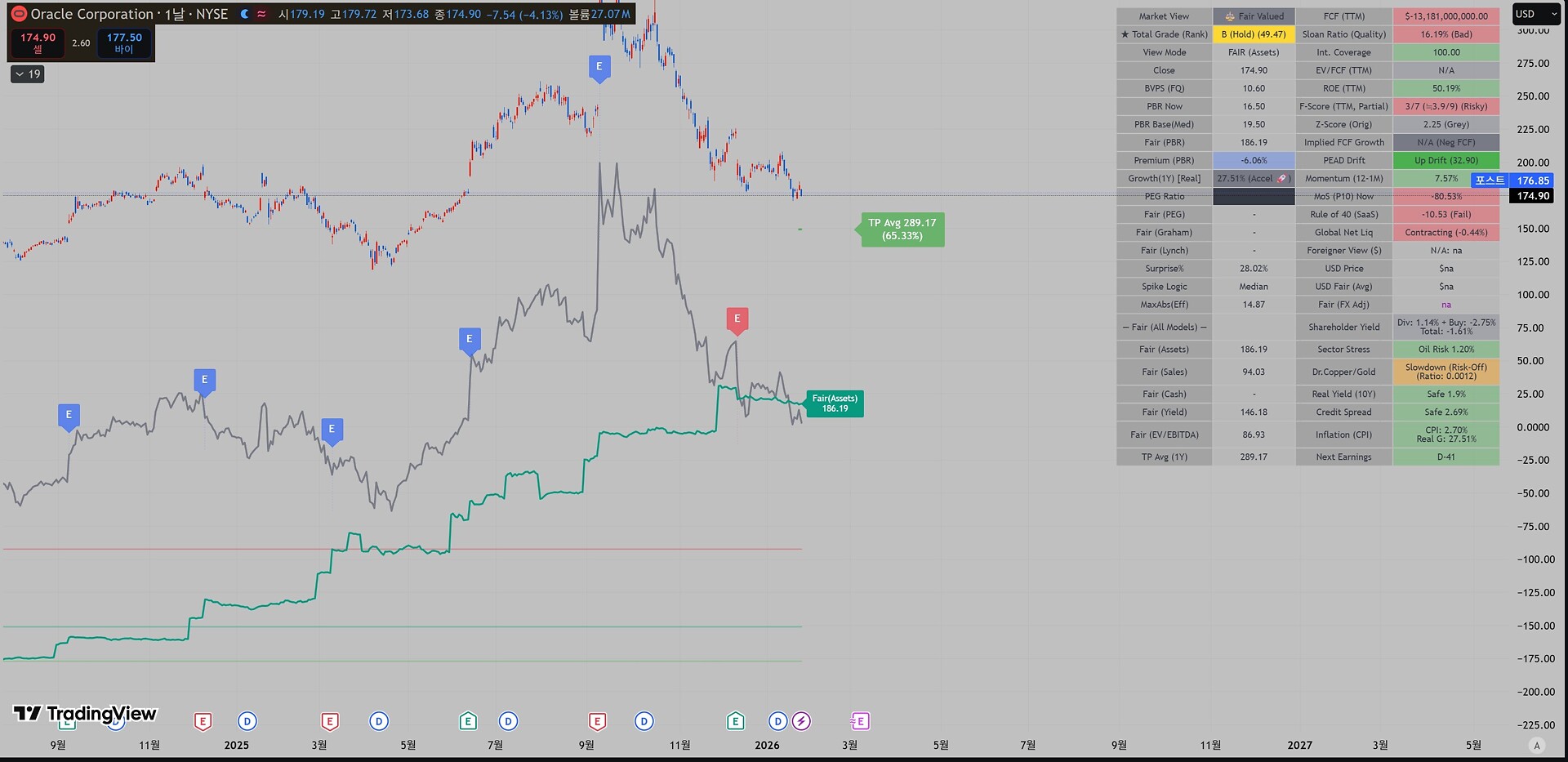The height and width of the screenshot is (762, 1568).
Task: Click blue E earnings flag at December 2024
Action: coord(204,381)
